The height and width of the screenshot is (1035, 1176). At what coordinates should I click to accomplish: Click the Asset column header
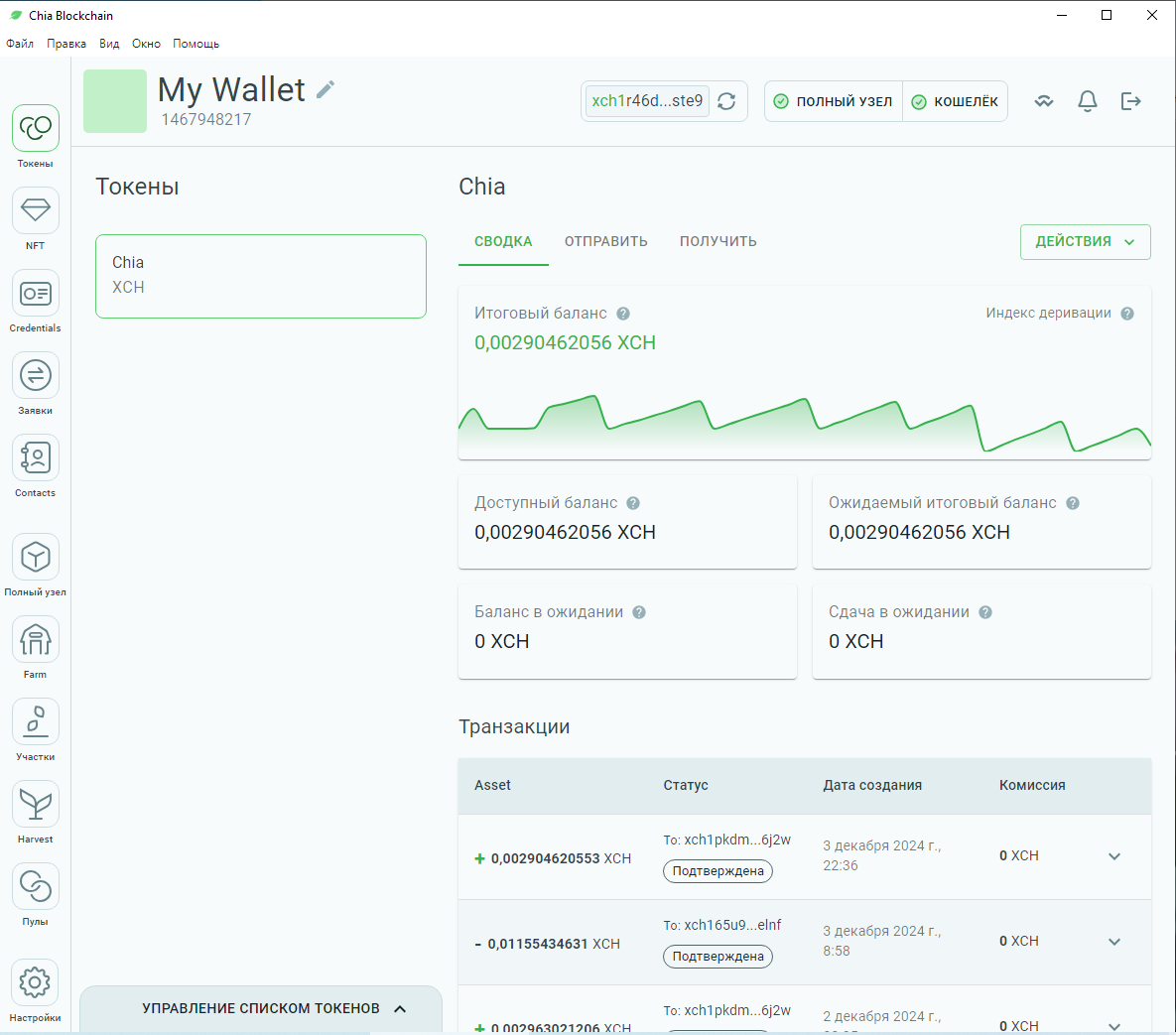(492, 785)
